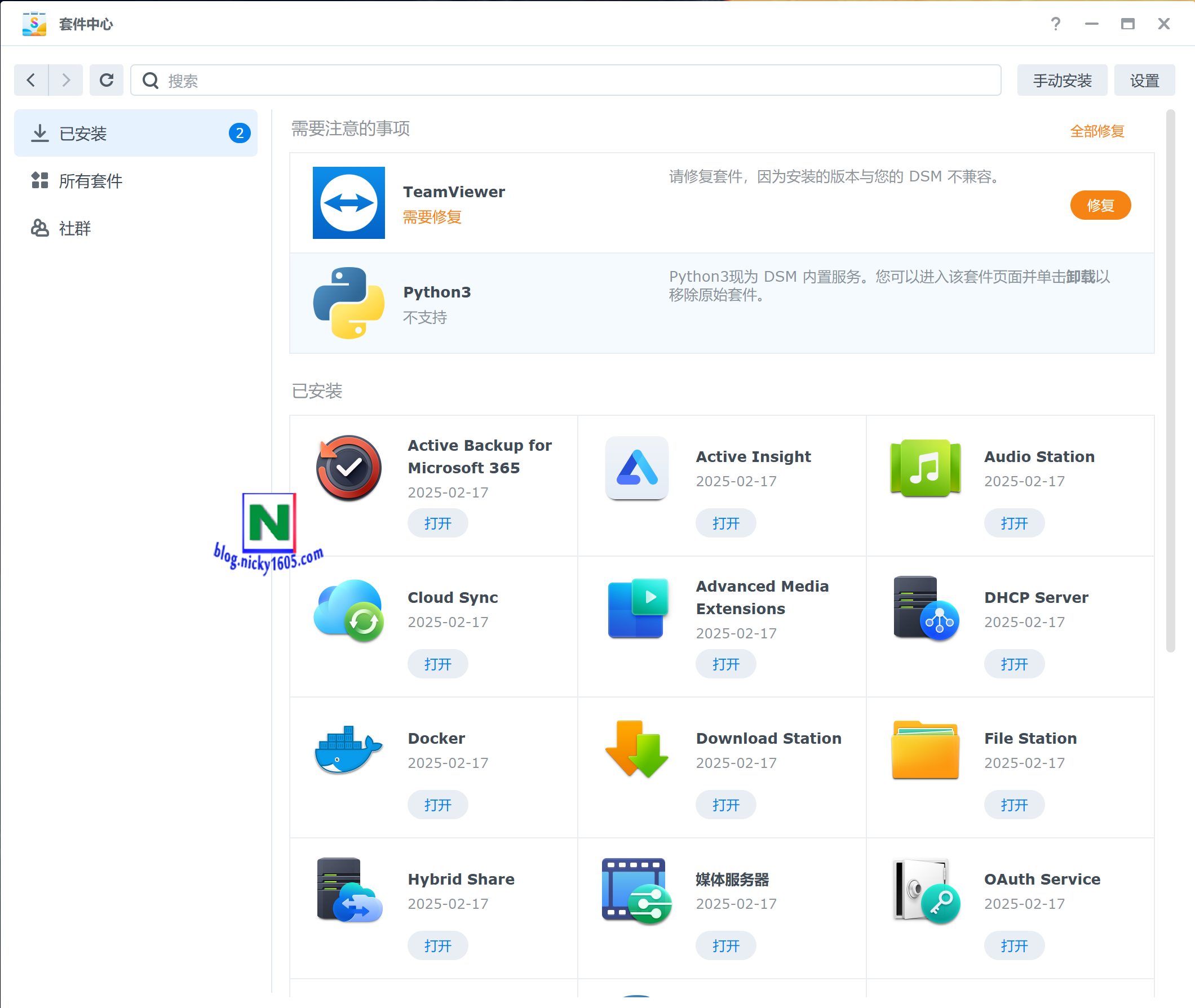Image resolution: width=1195 pixels, height=1008 pixels.
Task: Click the TeamViewer package icon
Action: tap(348, 203)
